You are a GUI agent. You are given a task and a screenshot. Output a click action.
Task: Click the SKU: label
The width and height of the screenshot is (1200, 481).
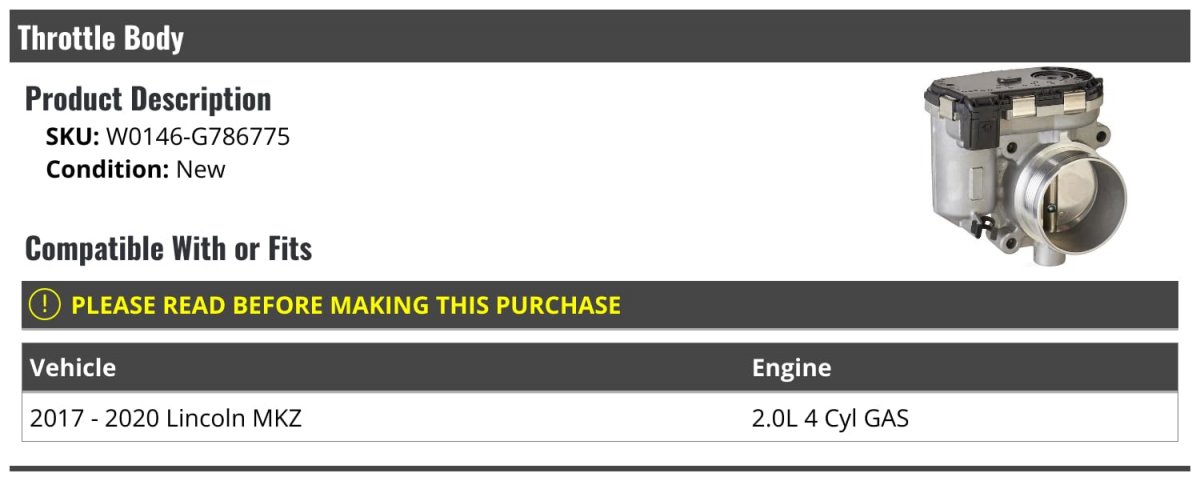click(x=72, y=137)
